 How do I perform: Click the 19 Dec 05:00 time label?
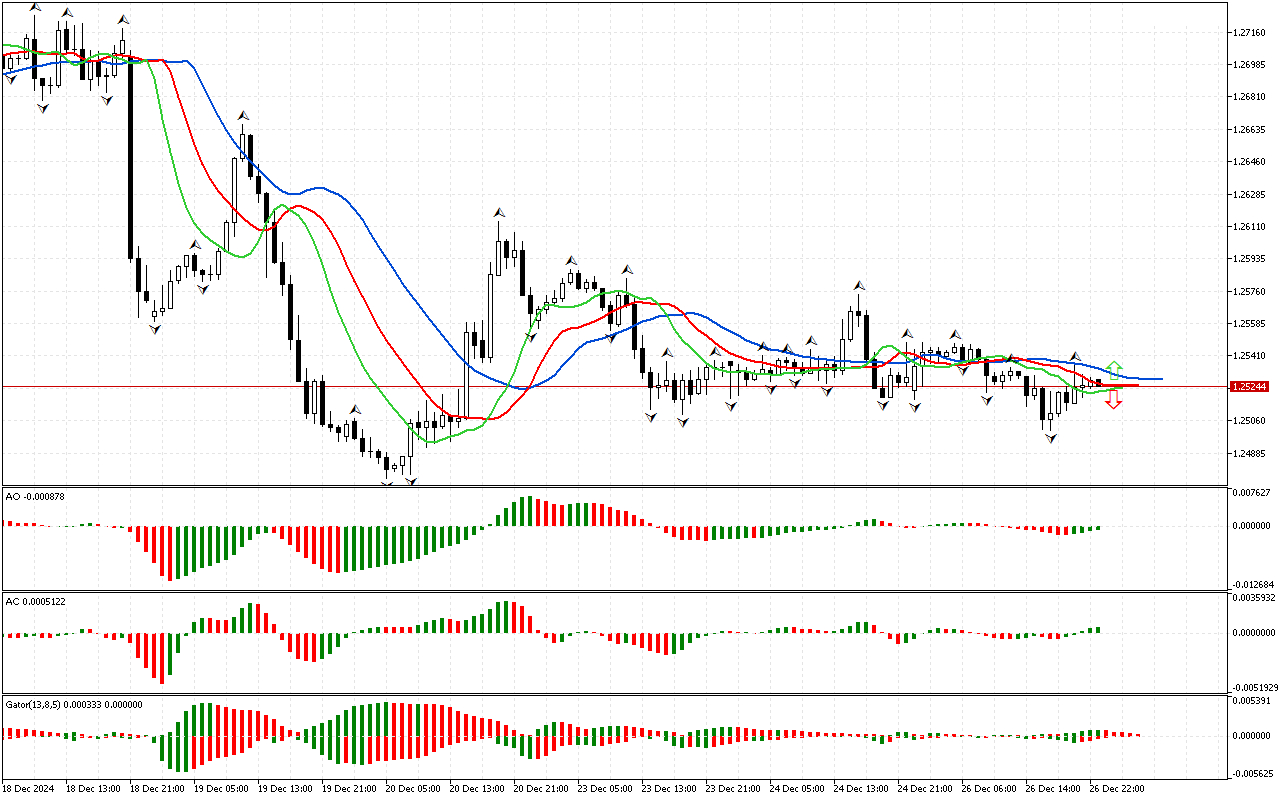tap(222, 789)
